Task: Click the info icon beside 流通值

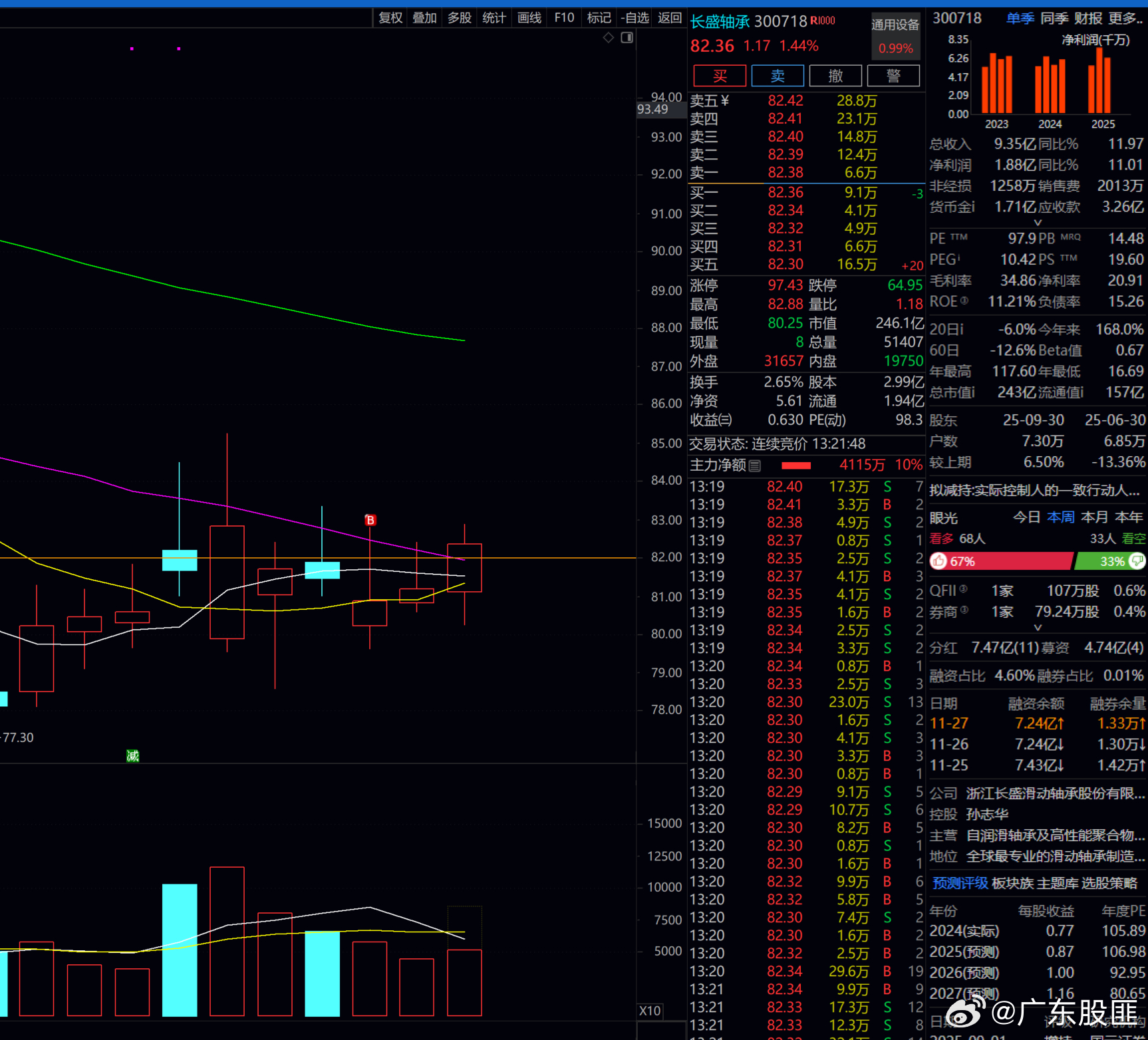Action: pyautogui.click(x=1081, y=392)
